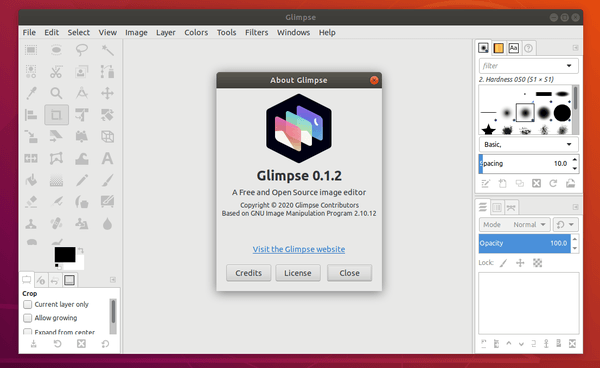Open the File menu
600x368 pixels.
click(x=29, y=33)
